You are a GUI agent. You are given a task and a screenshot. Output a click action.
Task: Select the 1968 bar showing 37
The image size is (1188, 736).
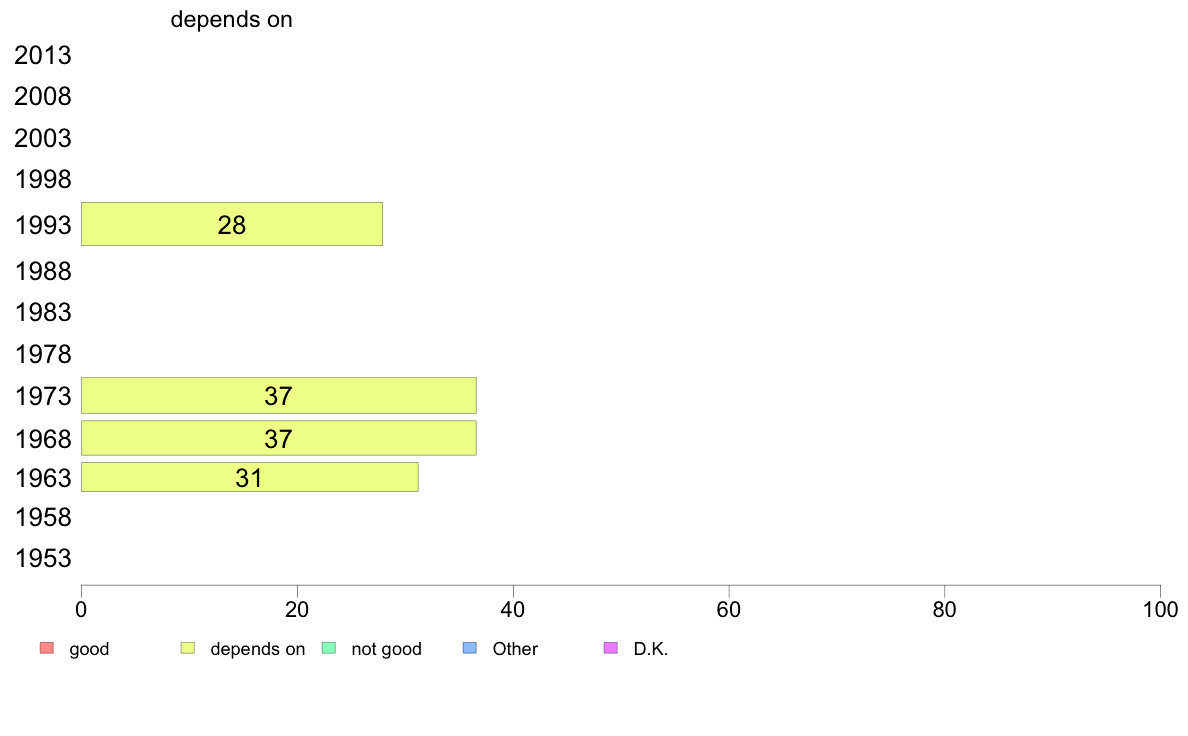click(x=279, y=438)
